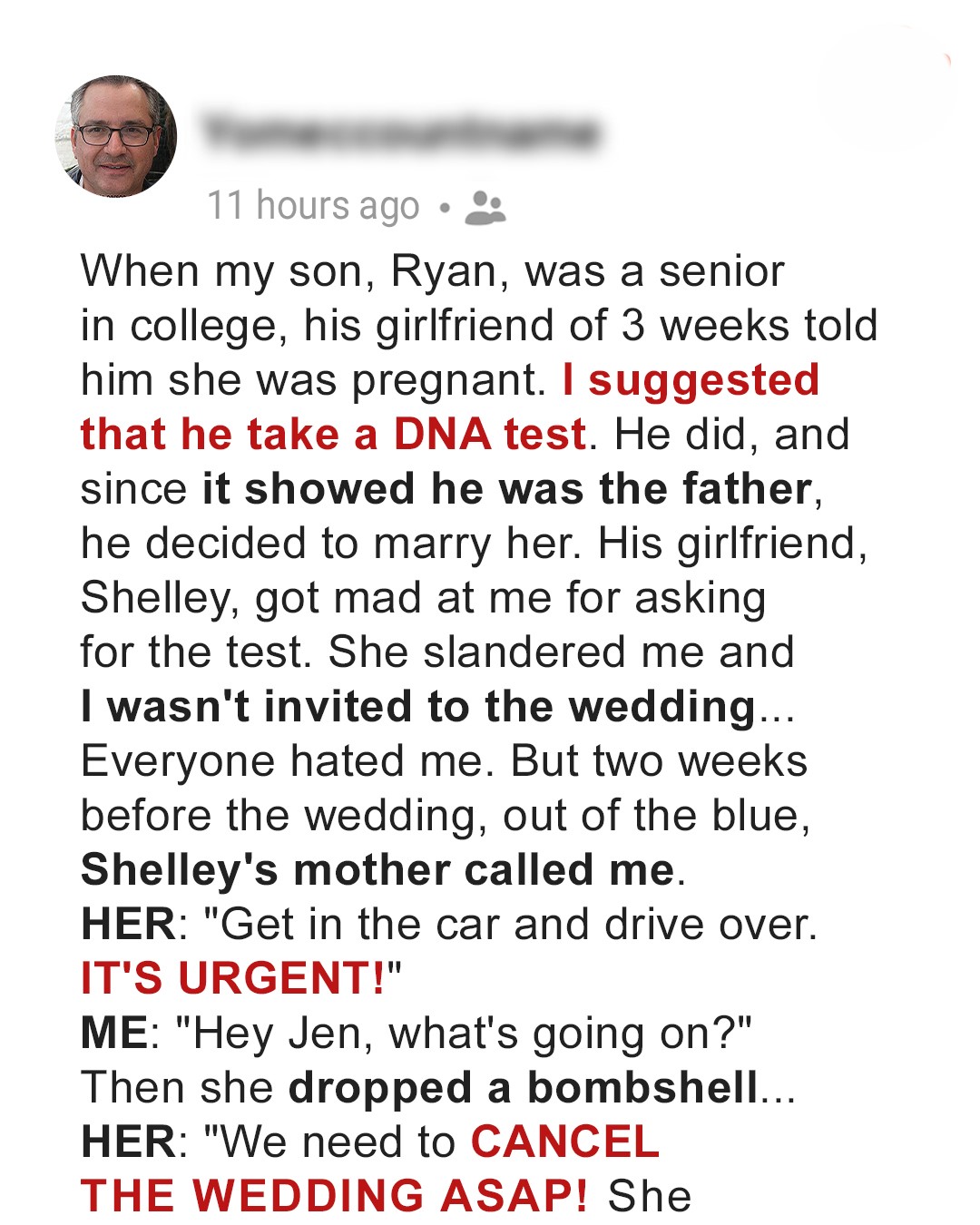Open the poster's profile picture
The image size is (980, 1225).
[116, 136]
